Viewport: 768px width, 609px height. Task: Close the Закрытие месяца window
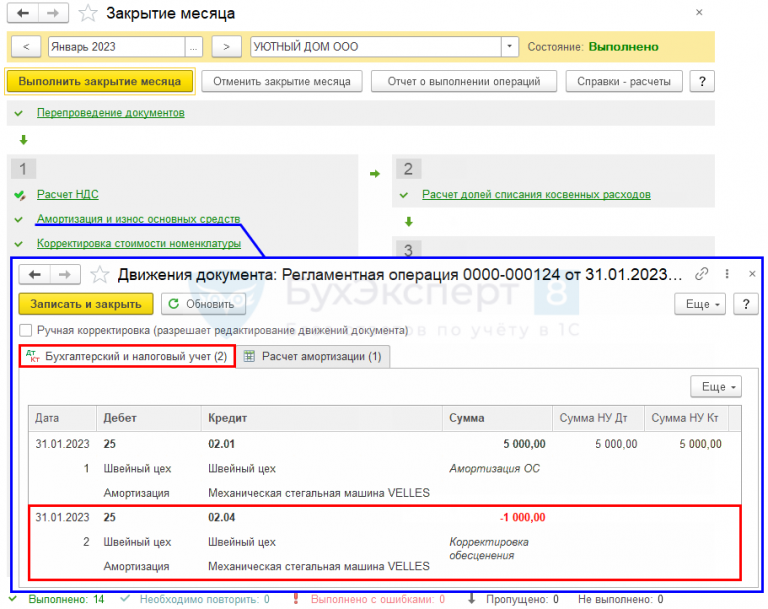pyautogui.click(x=699, y=12)
